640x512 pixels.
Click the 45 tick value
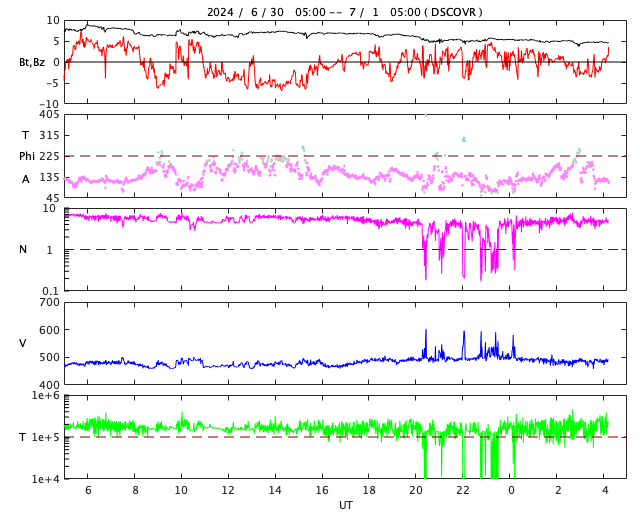click(x=53, y=198)
